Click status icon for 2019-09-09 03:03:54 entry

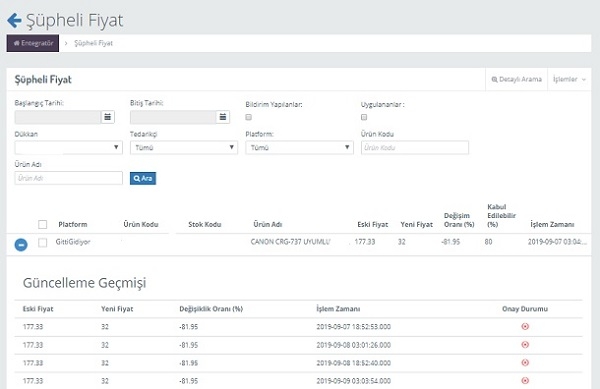click(x=525, y=381)
